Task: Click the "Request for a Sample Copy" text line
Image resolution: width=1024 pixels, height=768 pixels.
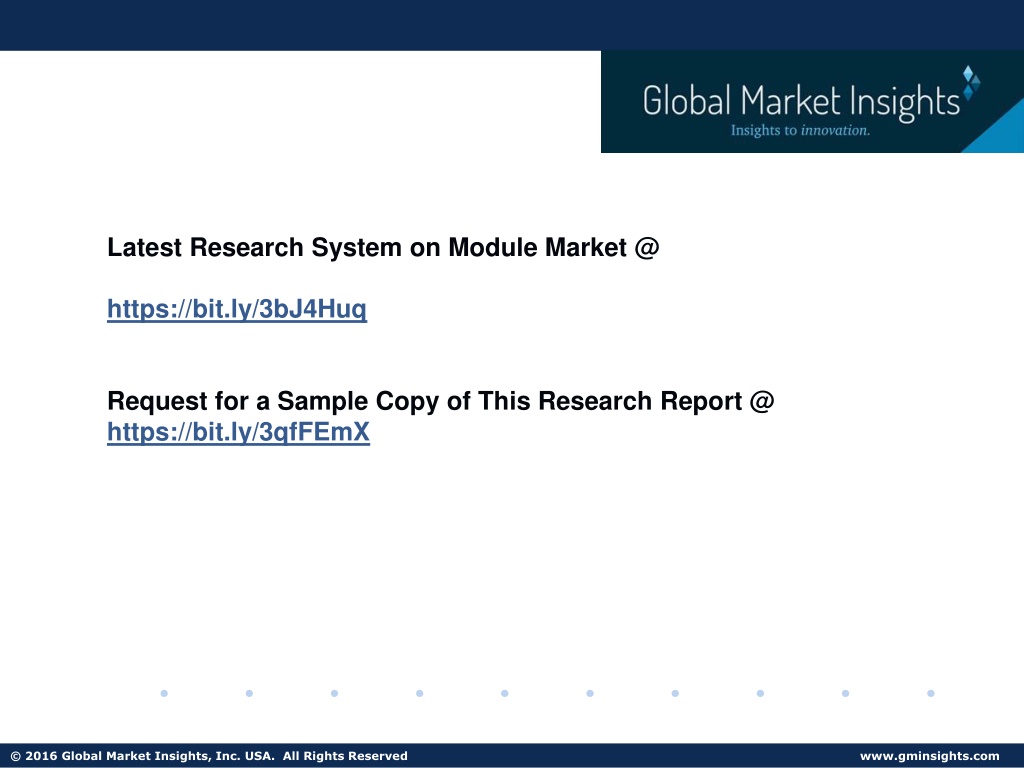Action: (x=441, y=401)
